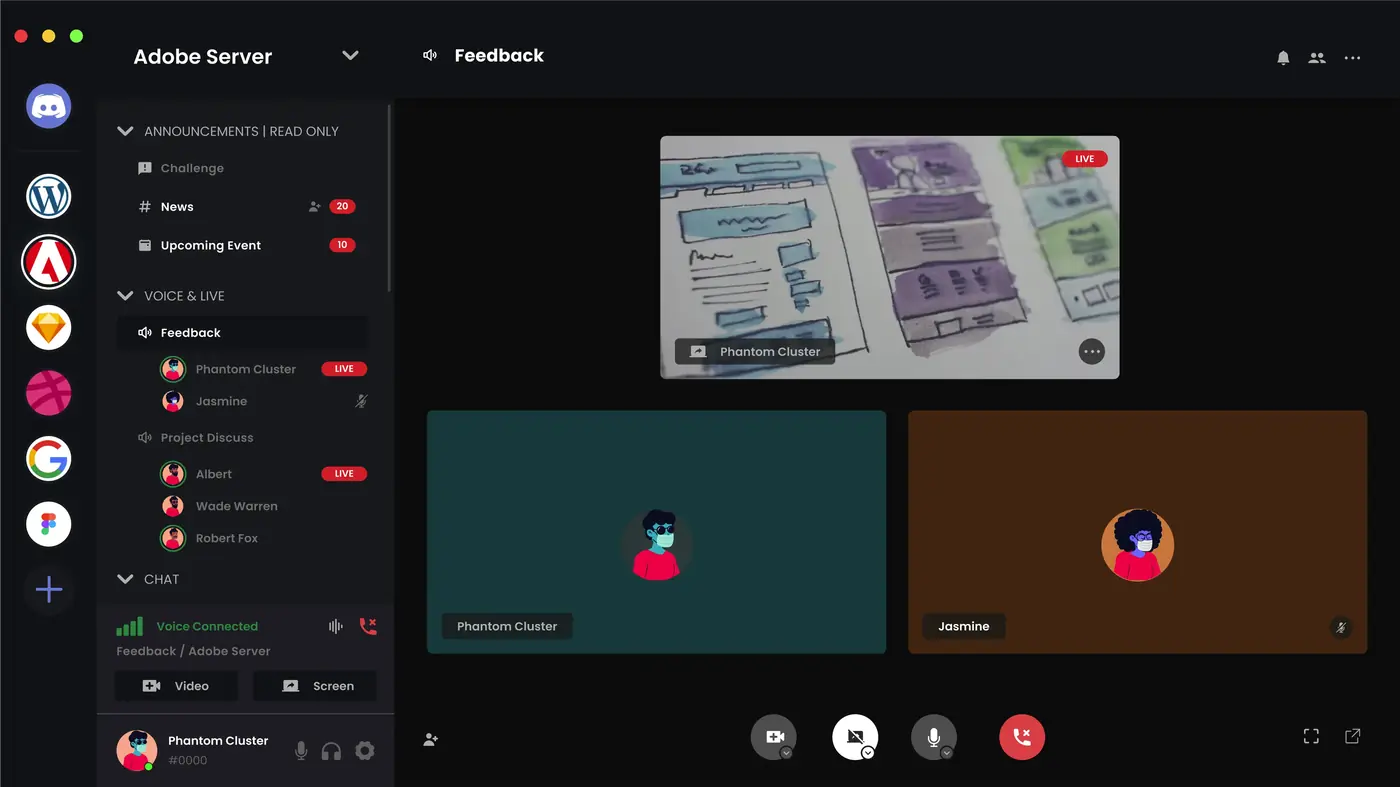Image resolution: width=1400 pixels, height=787 pixels.
Task: Open Discord home from server rail
Action: 49,106
